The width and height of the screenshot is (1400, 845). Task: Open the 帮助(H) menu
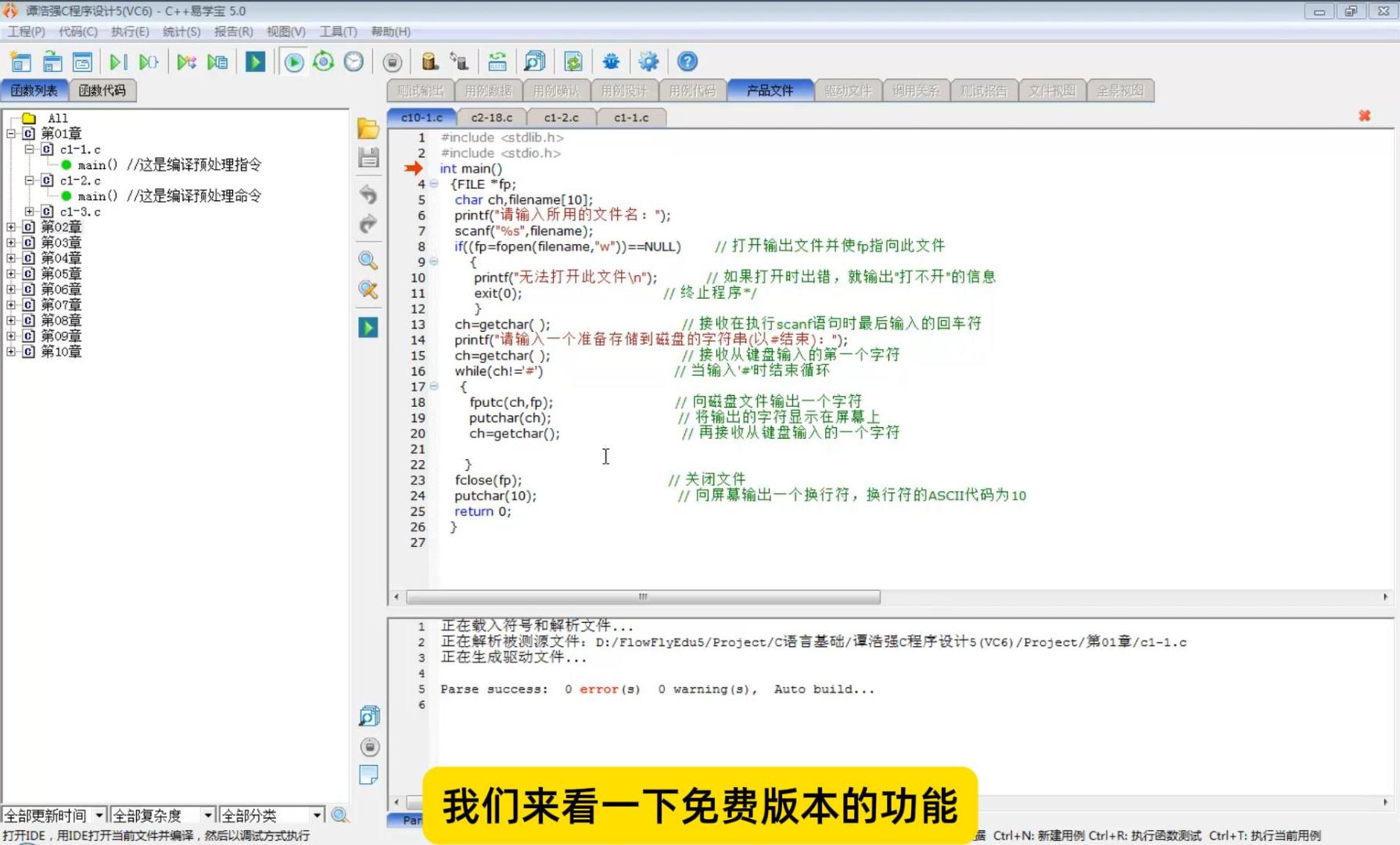click(390, 31)
